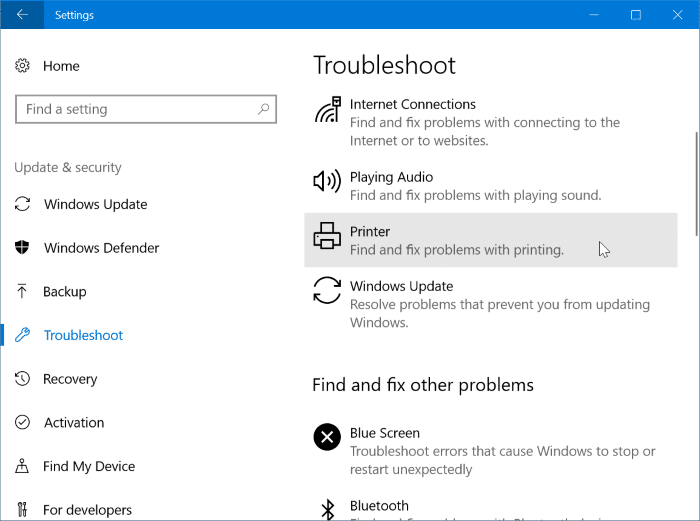Viewport: 700px width, 521px height.
Task: Click the magnifier icon in the search box
Action: [x=263, y=108]
